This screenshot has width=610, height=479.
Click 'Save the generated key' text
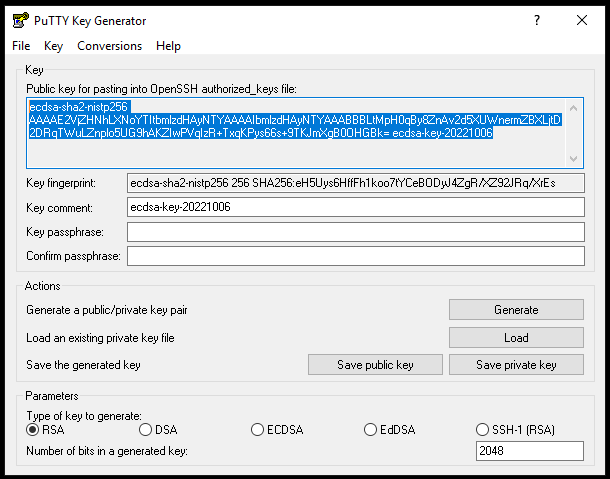click(x=83, y=365)
